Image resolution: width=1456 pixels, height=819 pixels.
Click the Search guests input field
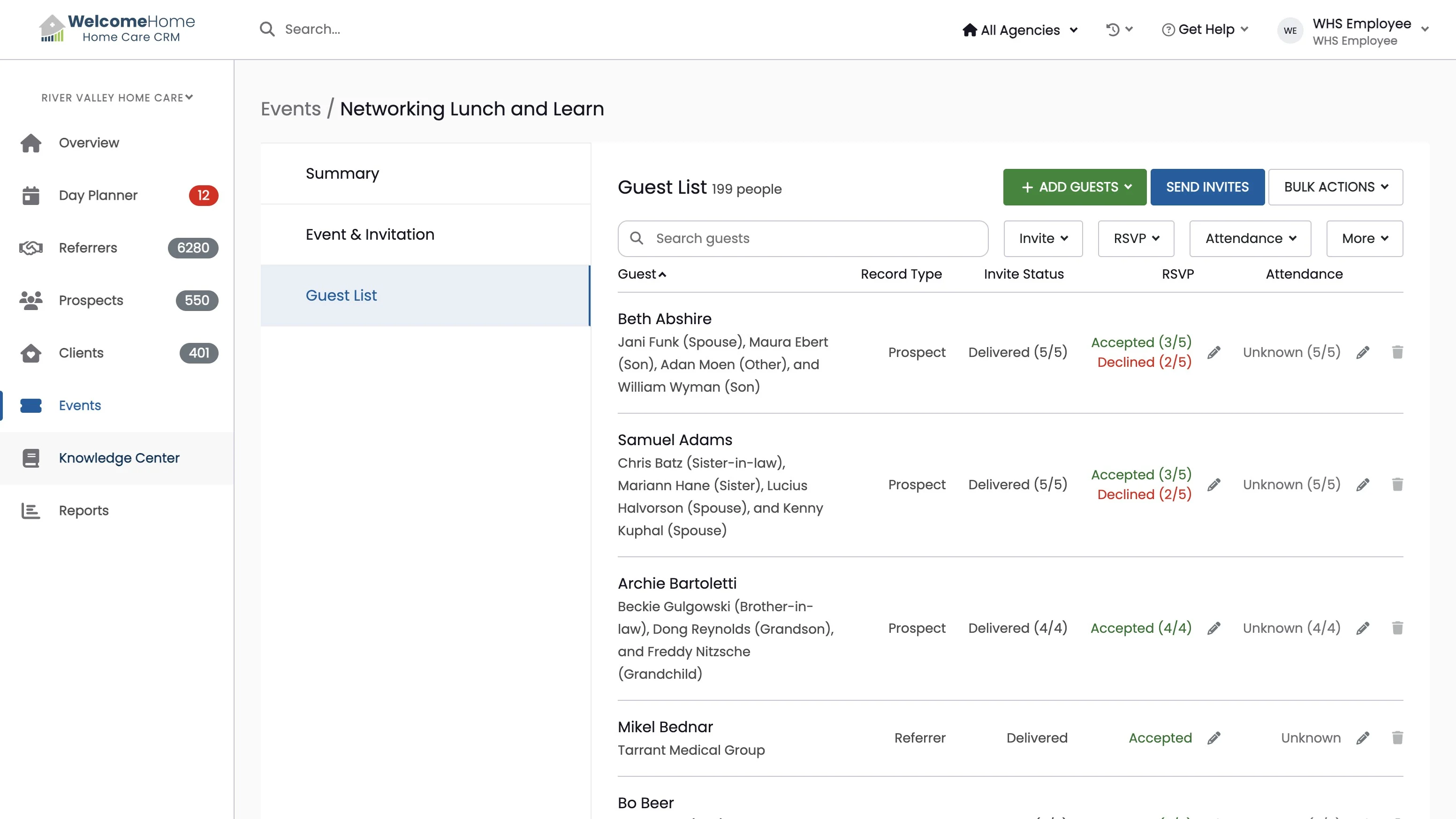pyautogui.click(x=803, y=238)
